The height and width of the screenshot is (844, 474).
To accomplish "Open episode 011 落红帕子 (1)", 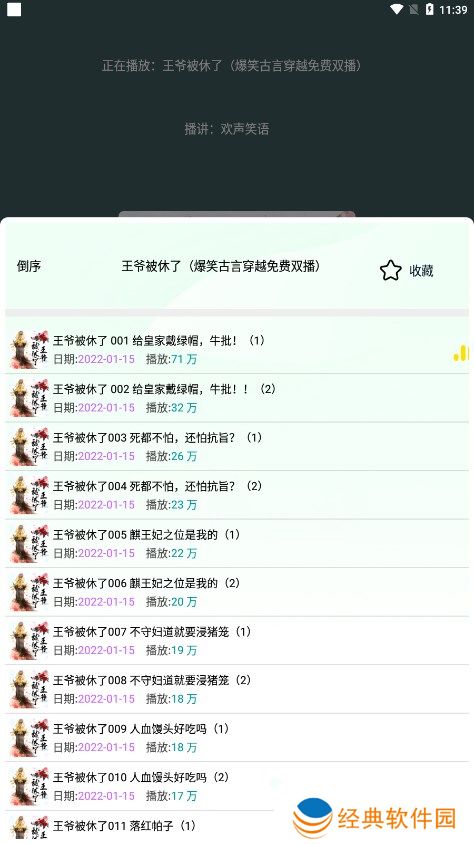I will click(x=237, y=827).
